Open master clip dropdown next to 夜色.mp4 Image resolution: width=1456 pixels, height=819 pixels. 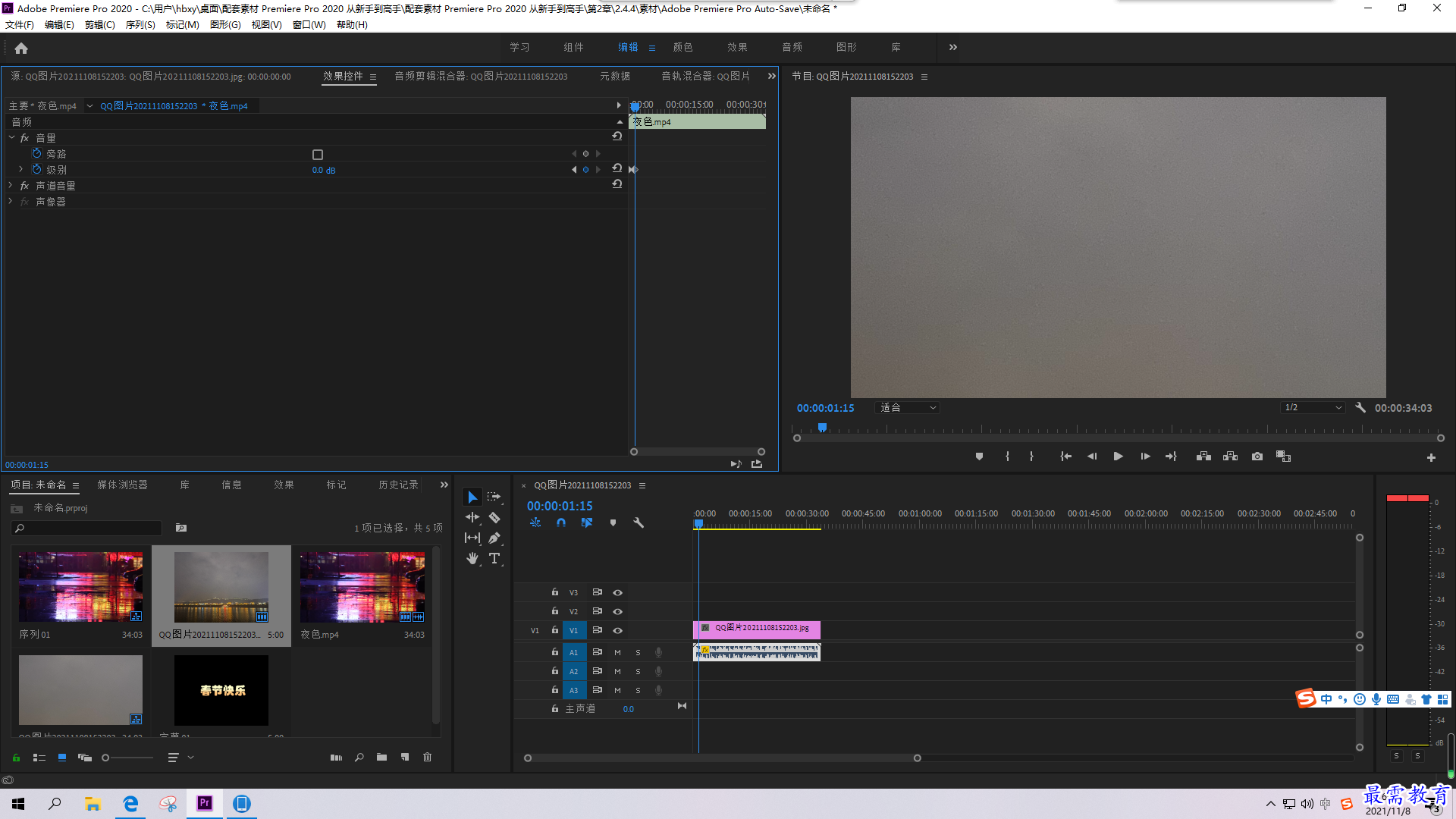coord(89,106)
